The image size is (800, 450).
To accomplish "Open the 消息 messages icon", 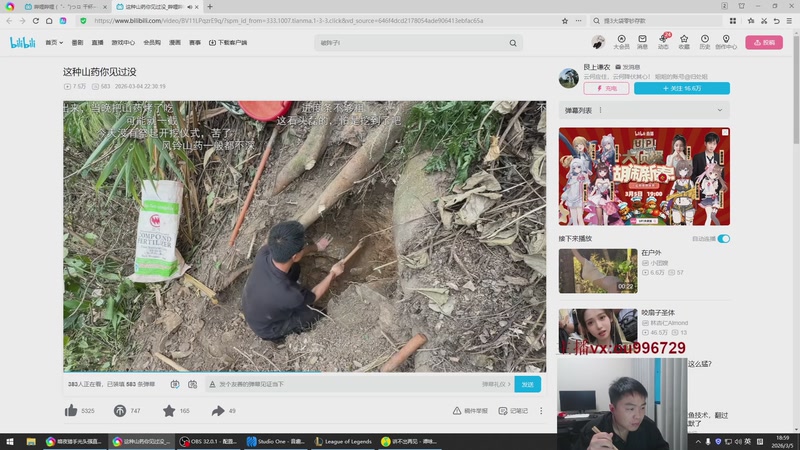I will [642, 42].
